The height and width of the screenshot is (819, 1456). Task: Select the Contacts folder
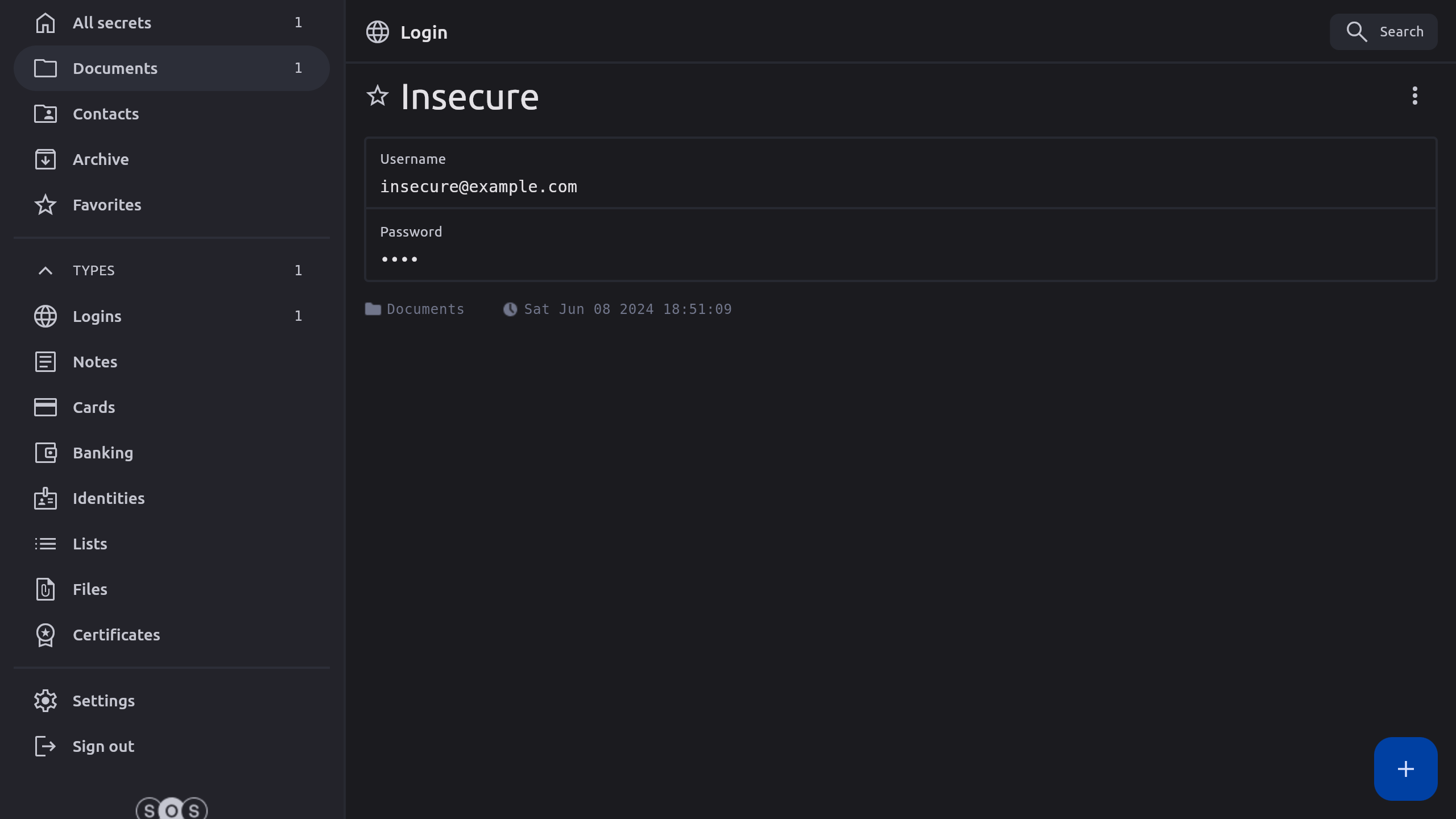coord(106,114)
